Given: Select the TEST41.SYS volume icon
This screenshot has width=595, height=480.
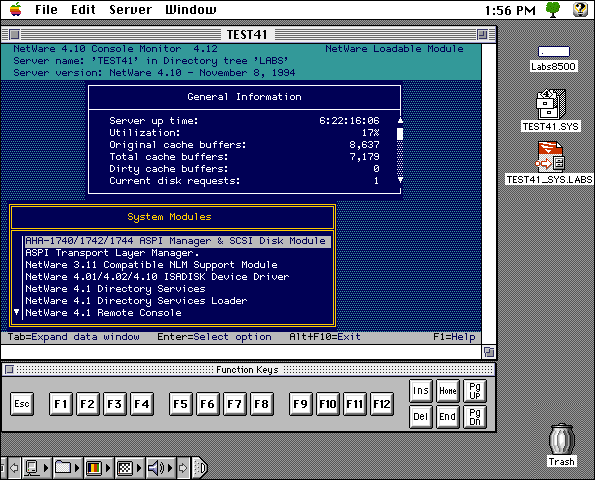Looking at the screenshot, I should [x=551, y=111].
